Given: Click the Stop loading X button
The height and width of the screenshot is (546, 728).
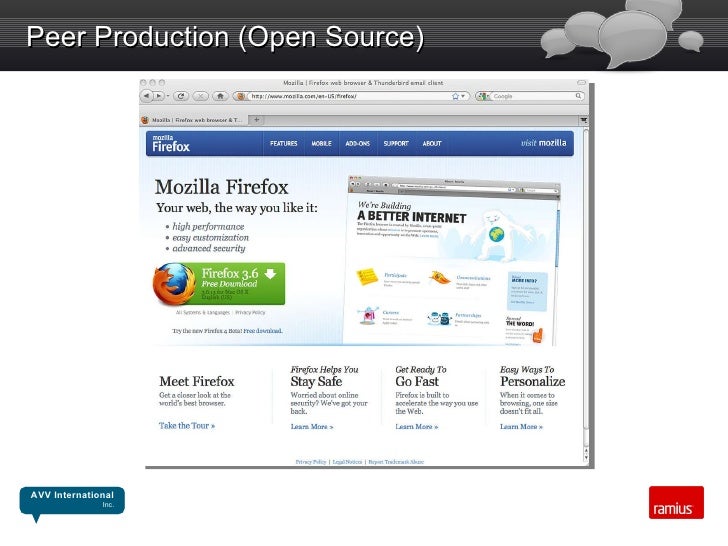Looking at the screenshot, I should point(201,96).
